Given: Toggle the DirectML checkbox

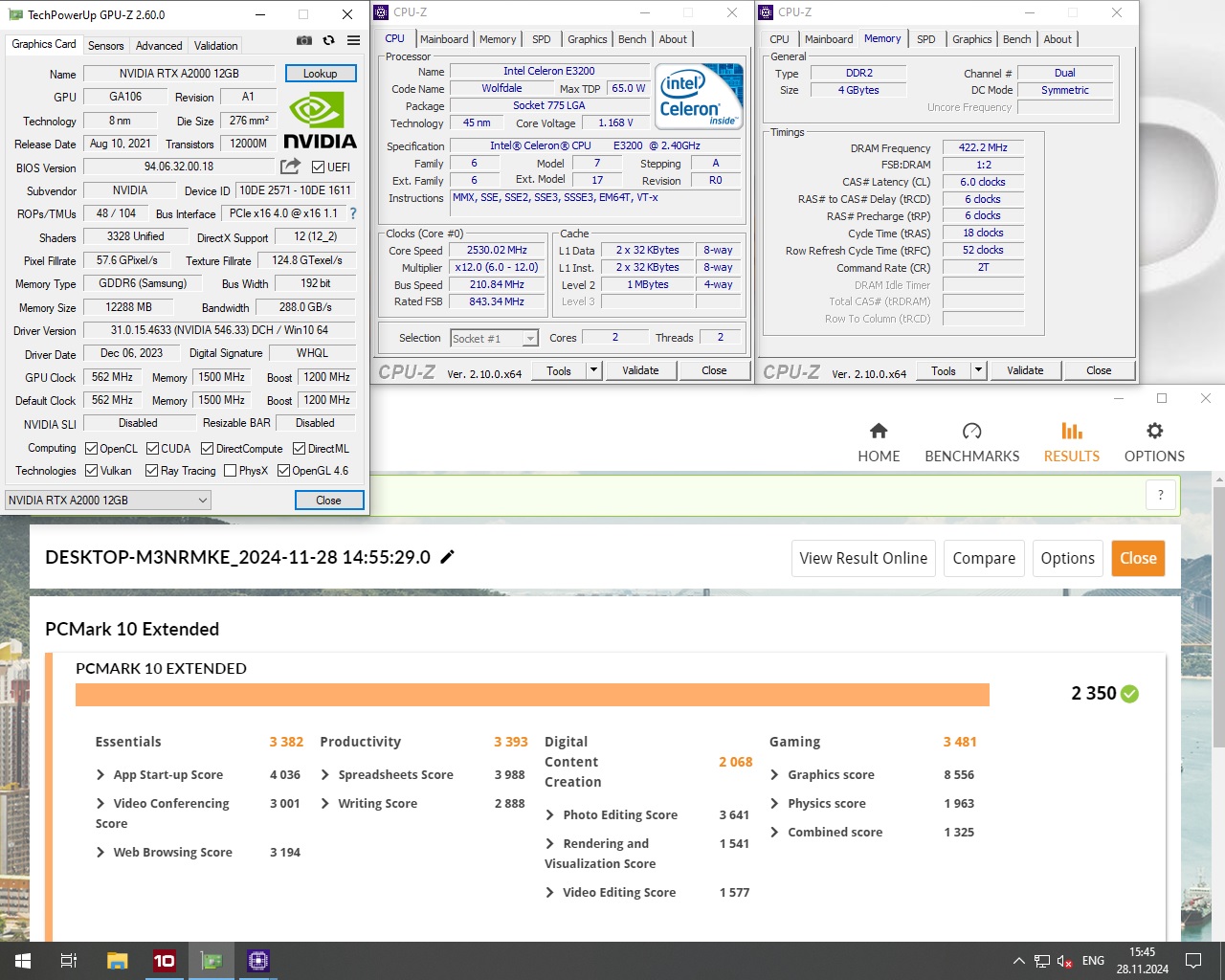Looking at the screenshot, I should click(299, 448).
